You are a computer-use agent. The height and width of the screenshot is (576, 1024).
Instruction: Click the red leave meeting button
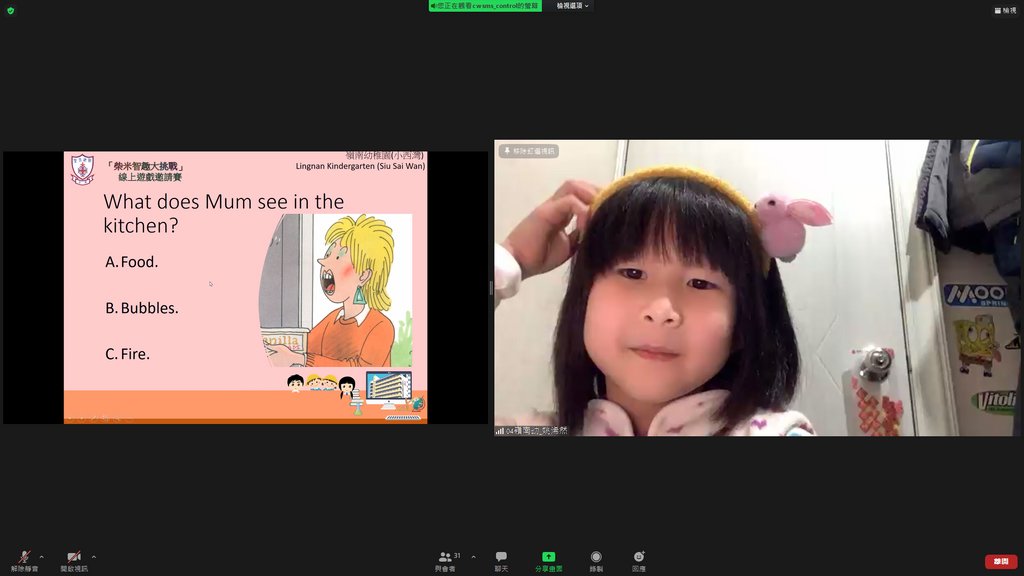[1000, 561]
